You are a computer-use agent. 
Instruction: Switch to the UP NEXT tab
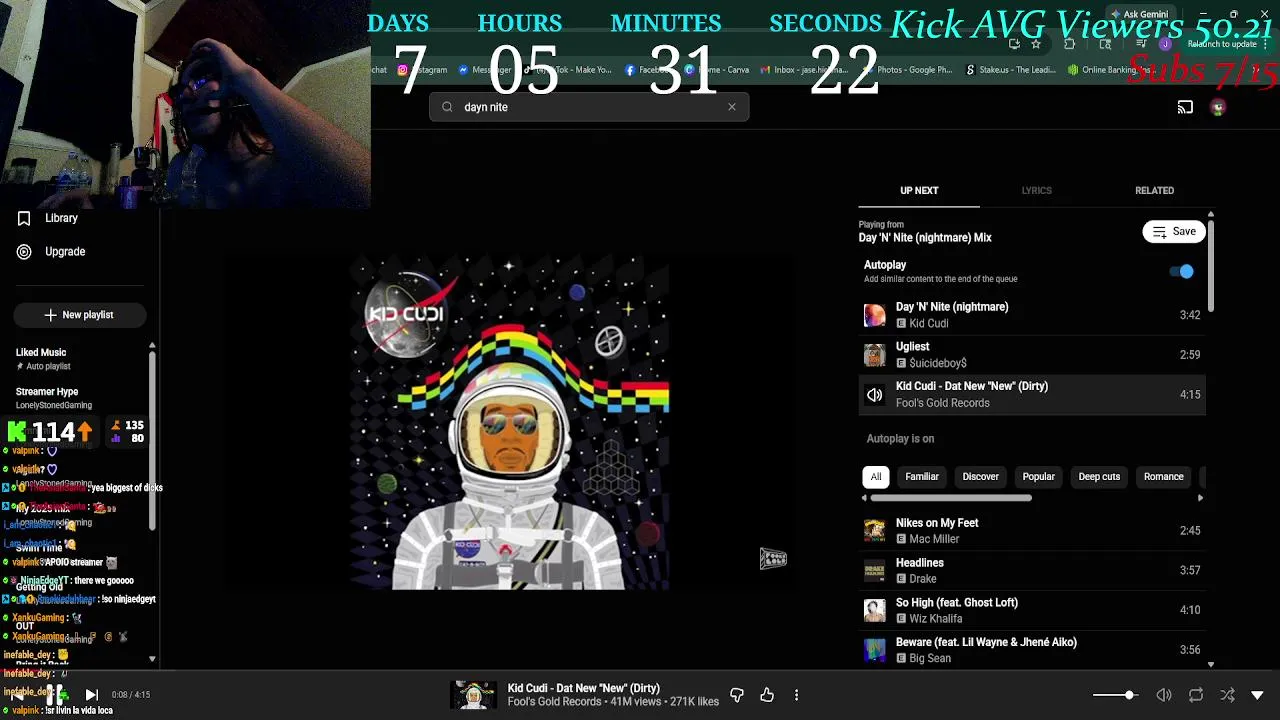coord(919,190)
